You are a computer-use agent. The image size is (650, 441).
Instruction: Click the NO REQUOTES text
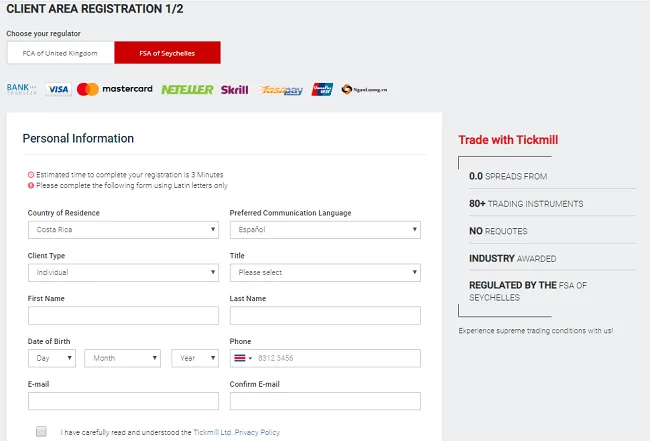pyautogui.click(x=498, y=231)
